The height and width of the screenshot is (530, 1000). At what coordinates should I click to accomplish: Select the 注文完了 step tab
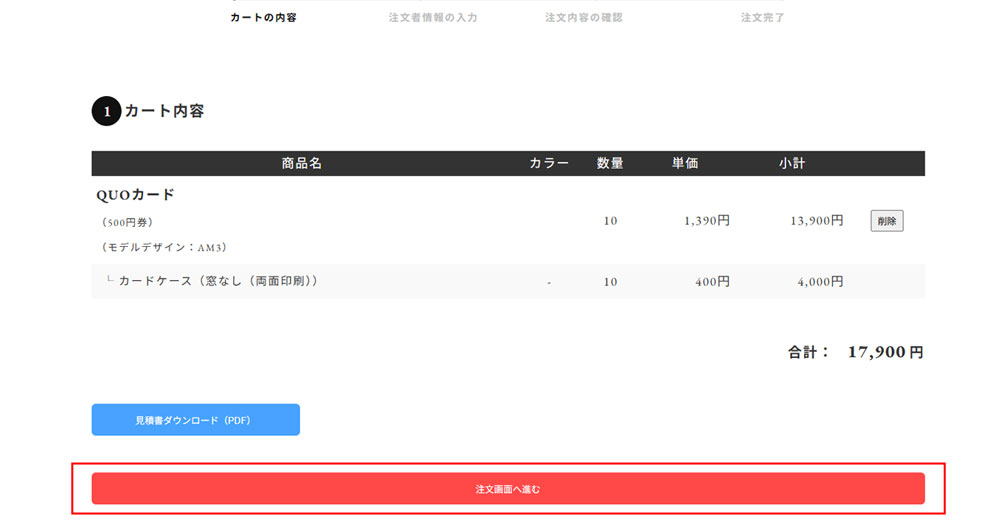click(x=762, y=18)
